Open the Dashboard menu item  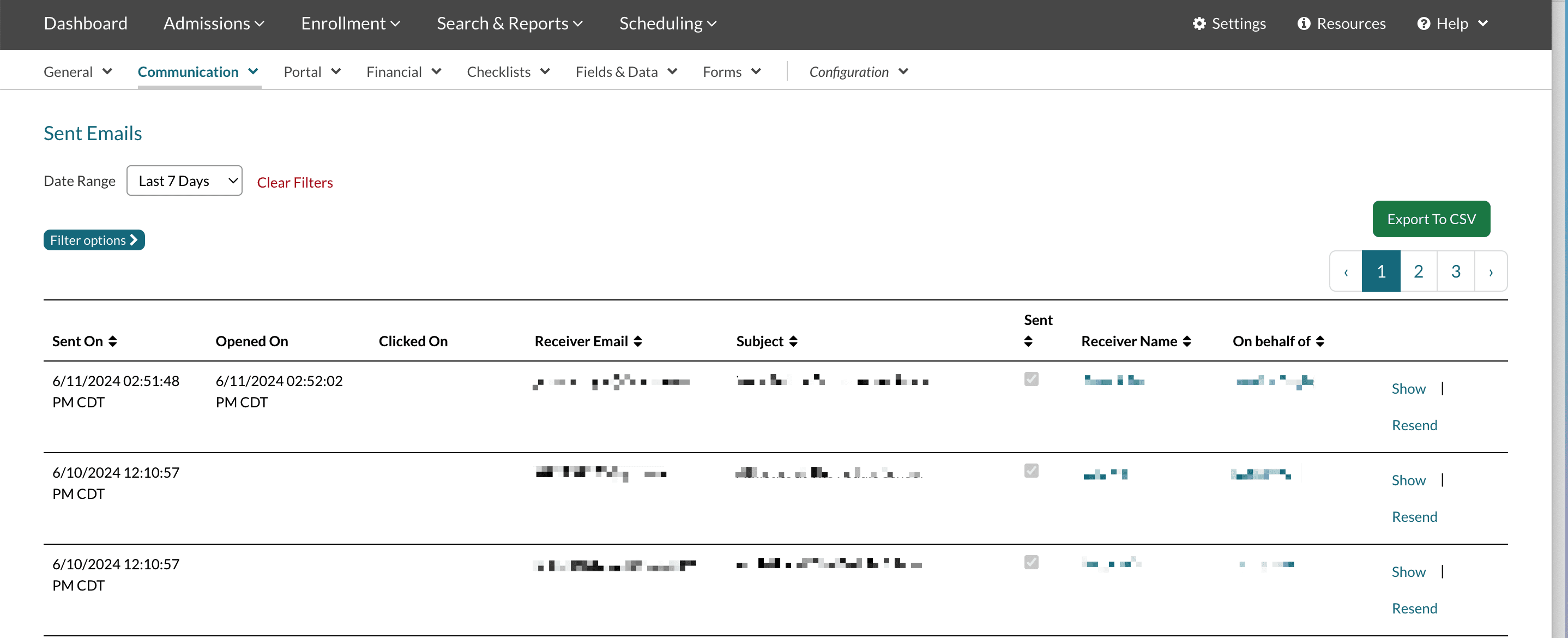[85, 23]
